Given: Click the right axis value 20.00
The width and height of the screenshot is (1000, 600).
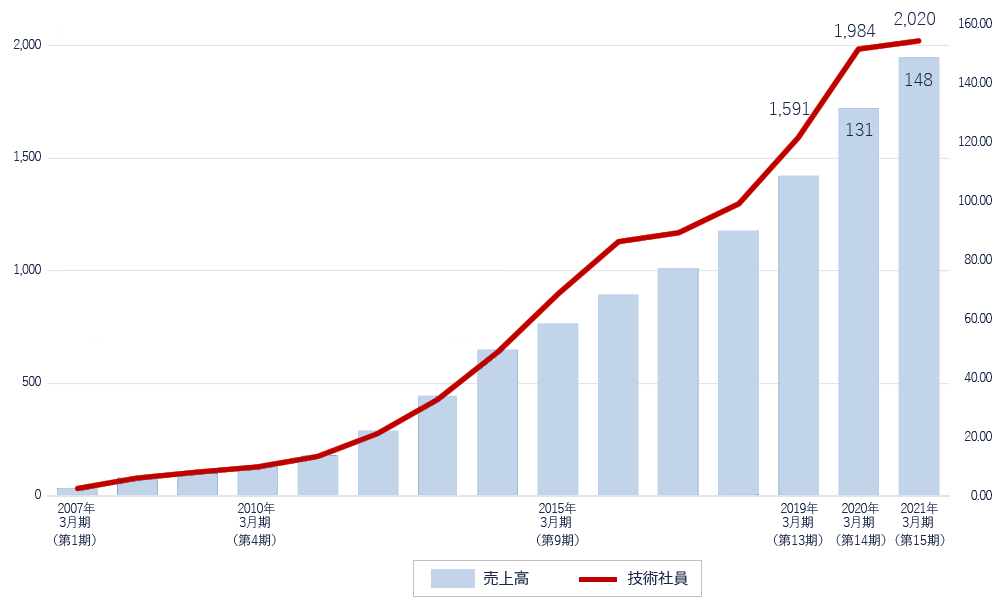Looking at the screenshot, I should (978, 437).
